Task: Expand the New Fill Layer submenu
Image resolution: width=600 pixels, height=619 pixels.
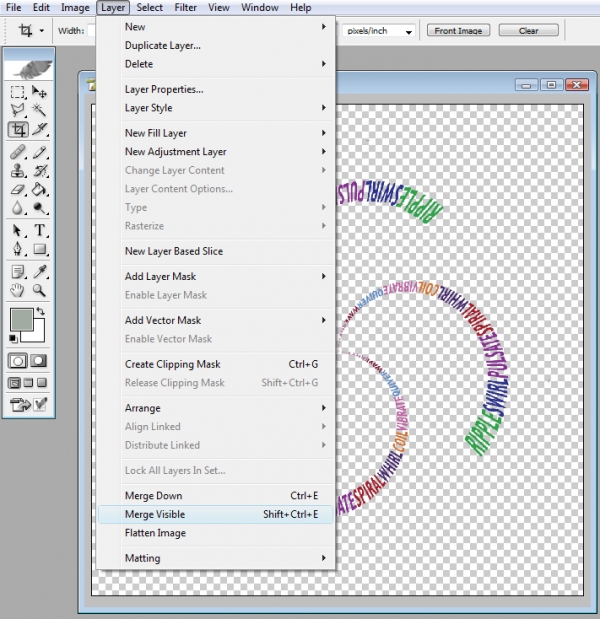Action: (x=216, y=133)
